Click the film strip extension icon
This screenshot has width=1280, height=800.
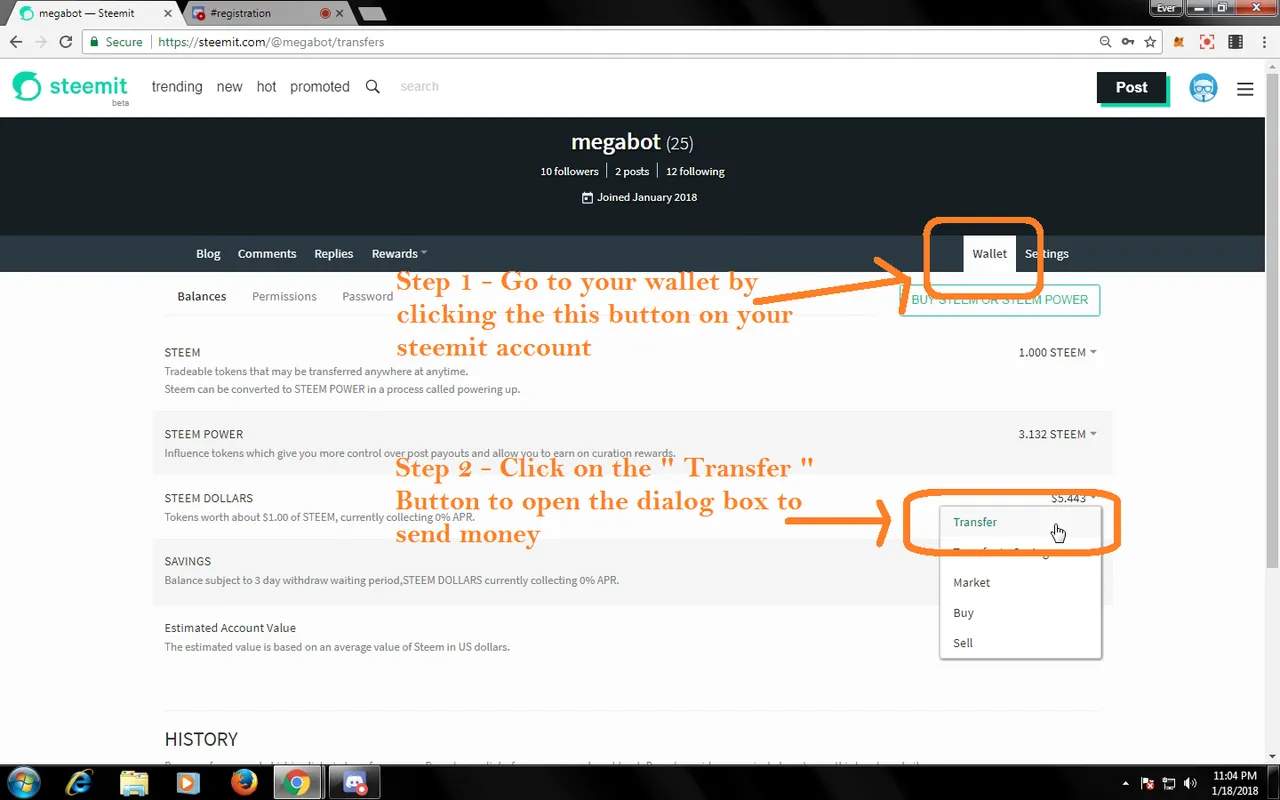tap(1236, 42)
